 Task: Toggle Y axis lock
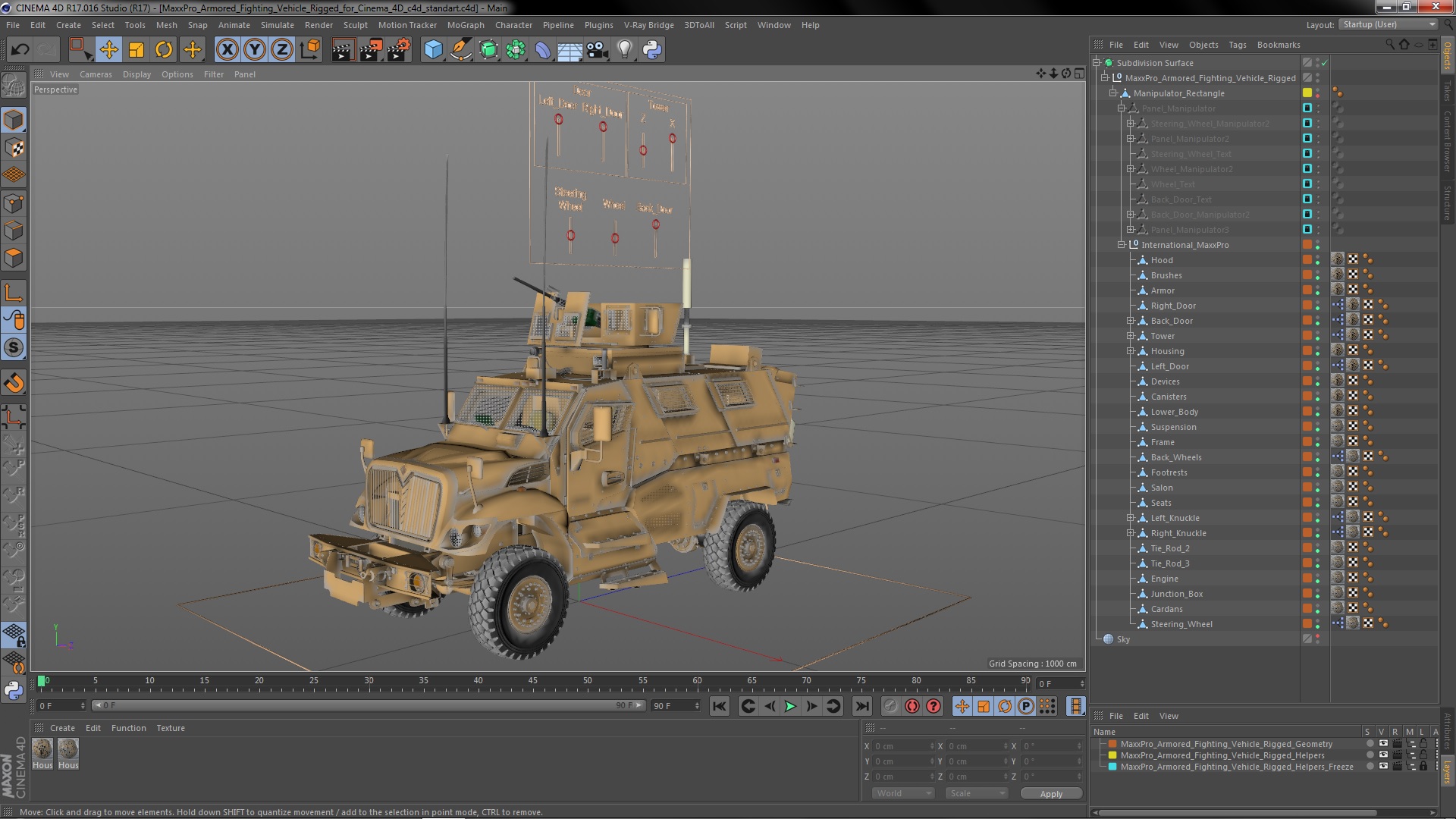(255, 50)
